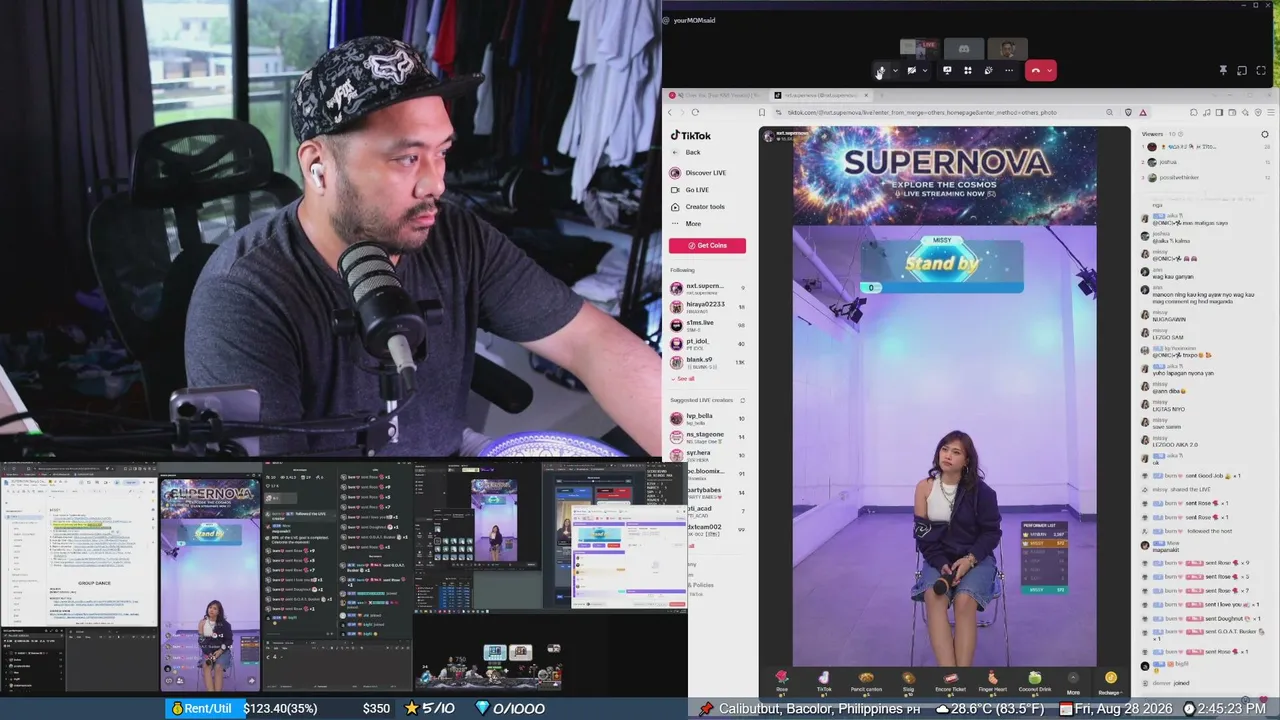1280x720 pixels.
Task: Click Back in the TikTok sidebar
Action: (x=686, y=152)
